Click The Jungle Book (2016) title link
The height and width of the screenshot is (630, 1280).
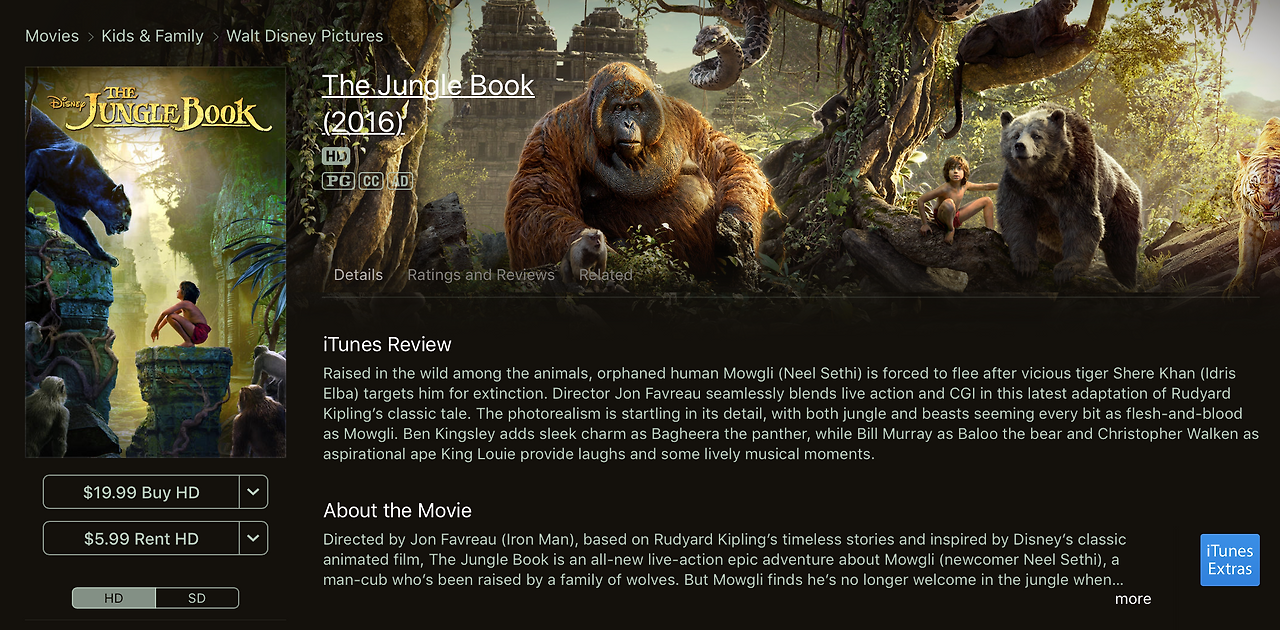(428, 103)
